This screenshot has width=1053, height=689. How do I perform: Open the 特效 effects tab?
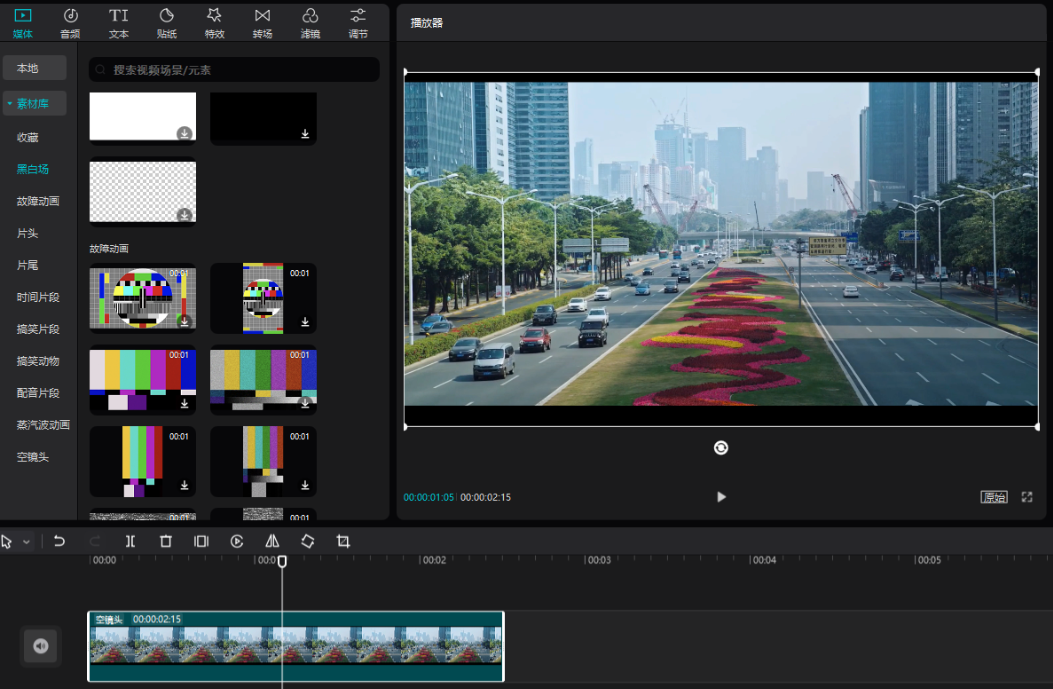point(214,22)
